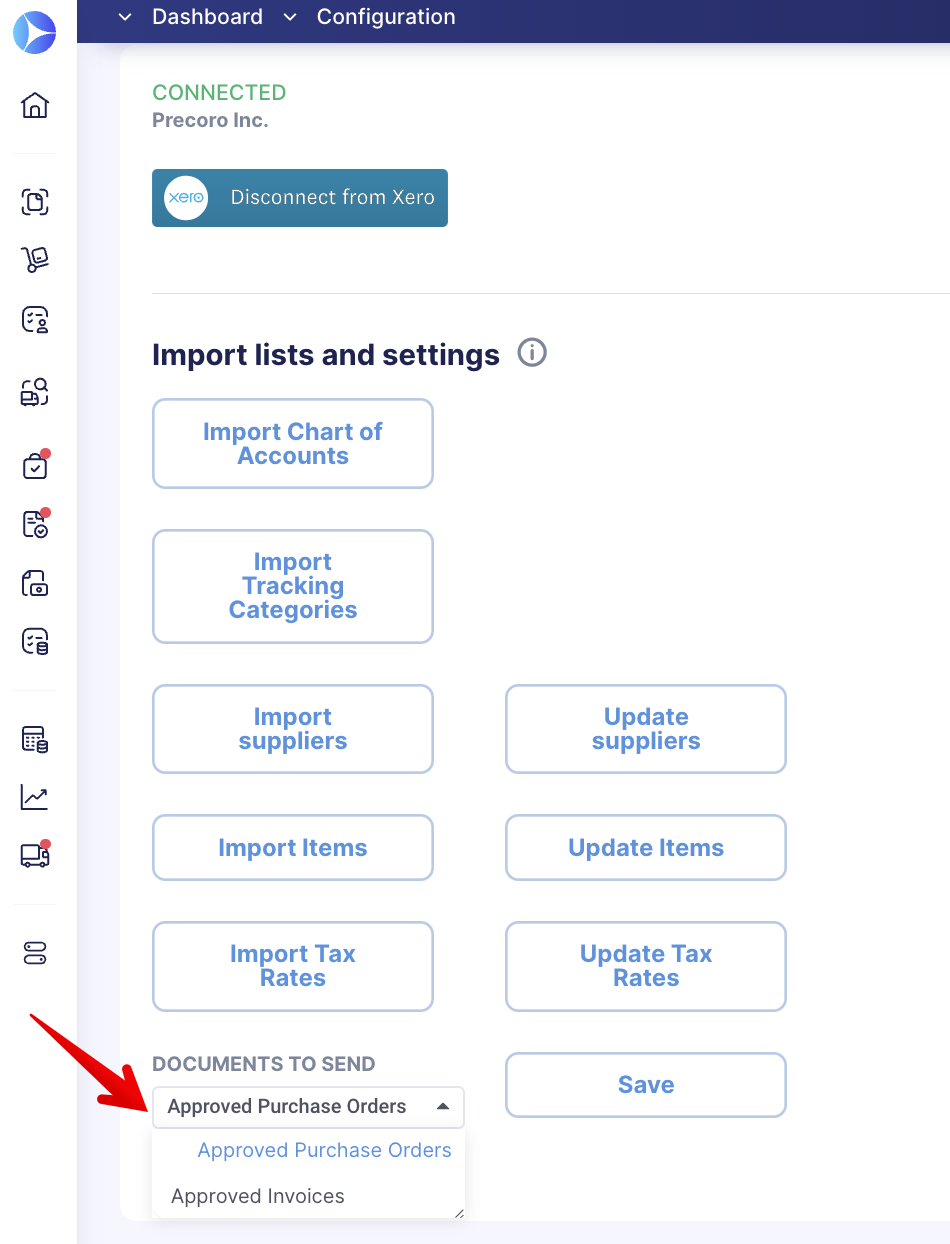Expand the chevron left of Dashboard
The height and width of the screenshot is (1244, 950).
click(124, 17)
